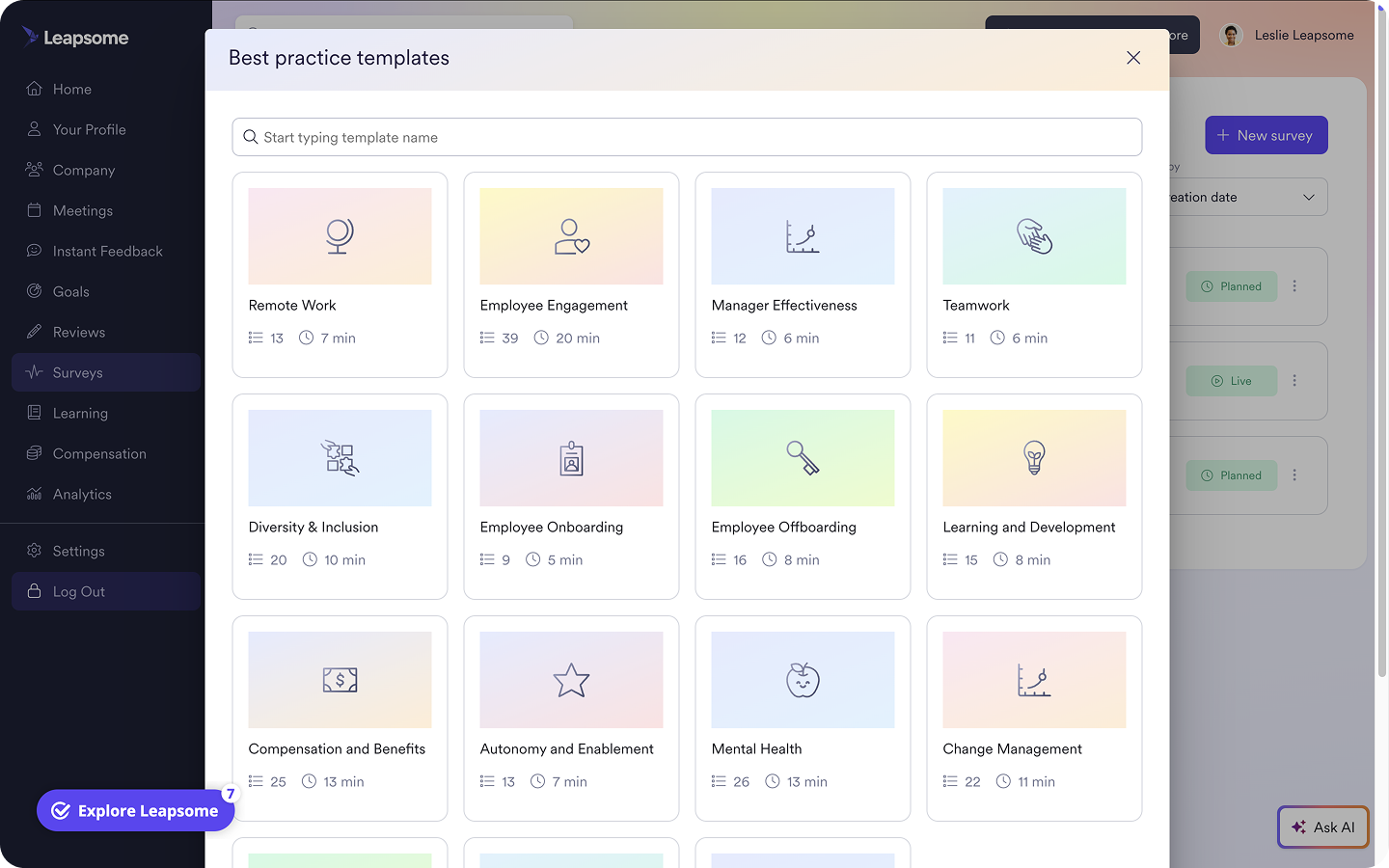
Task: Click Leslie Leapsome user name
Action: [x=1304, y=36]
